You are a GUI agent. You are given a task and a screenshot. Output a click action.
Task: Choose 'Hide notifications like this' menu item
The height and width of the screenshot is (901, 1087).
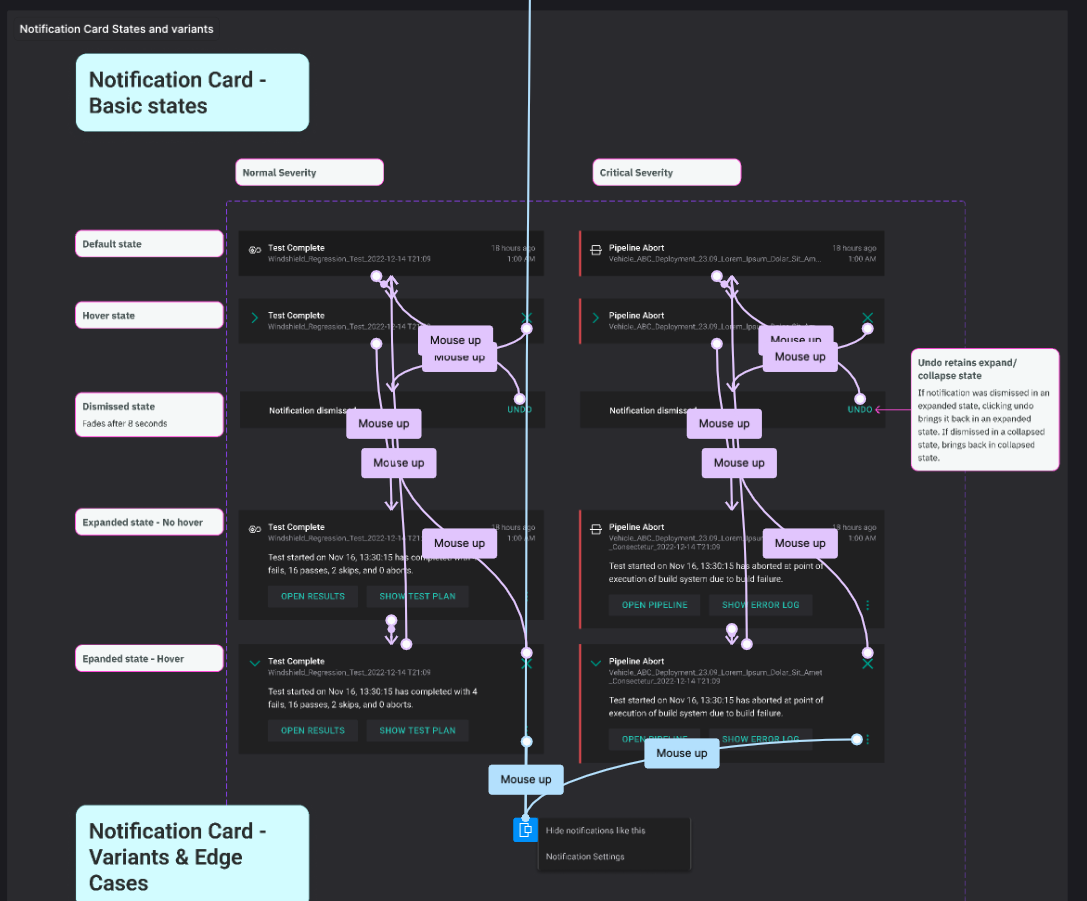(595, 830)
